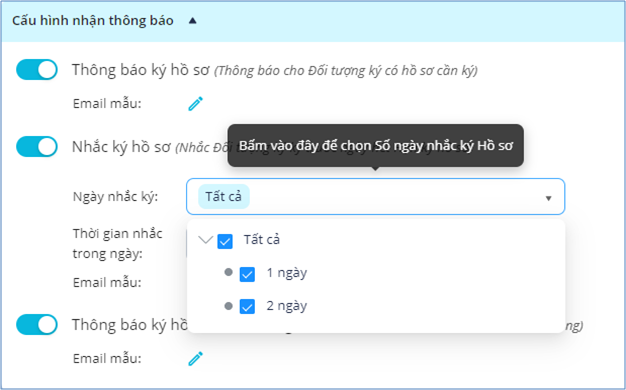Uncheck the 1 ngày checkbox

[x=247, y=274]
